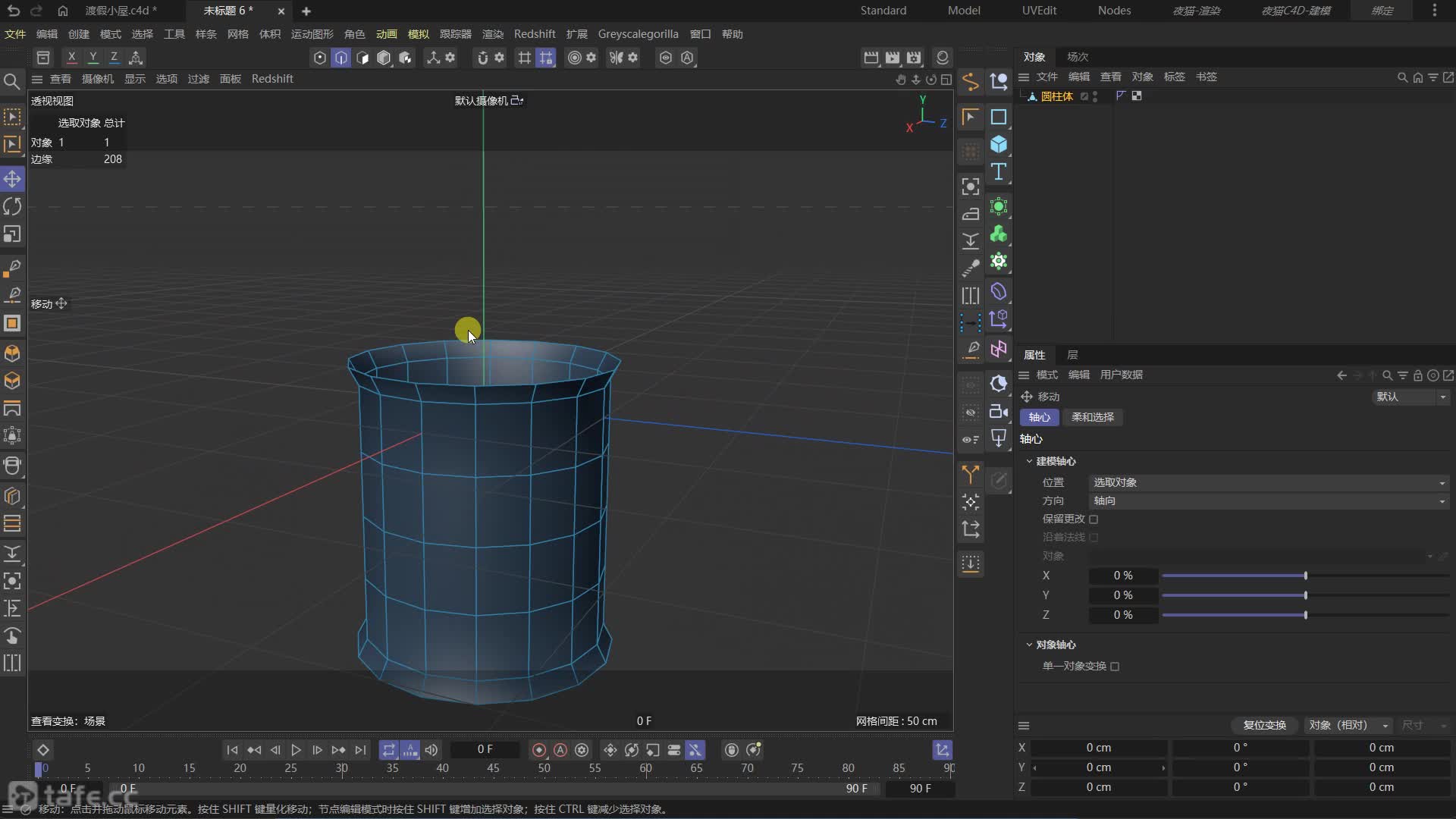Screen dimensions: 1456x819
Task: Click frame 45 on timeline ruler
Action: pos(493,768)
